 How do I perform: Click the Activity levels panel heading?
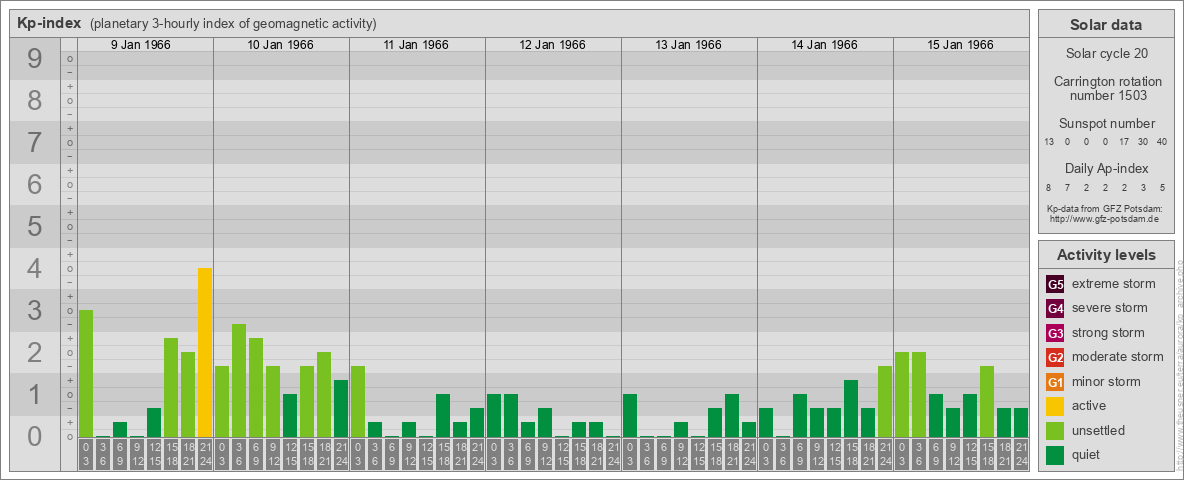(x=1105, y=255)
